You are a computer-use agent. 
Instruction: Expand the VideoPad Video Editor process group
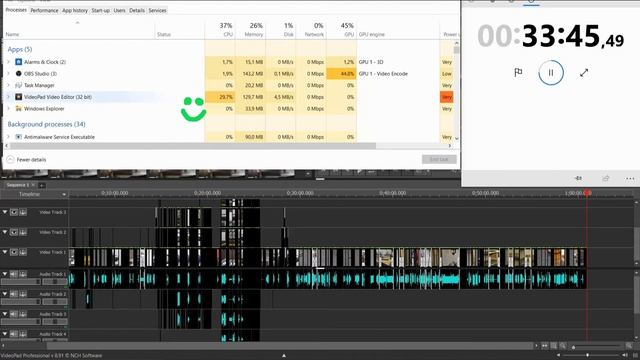8,97
